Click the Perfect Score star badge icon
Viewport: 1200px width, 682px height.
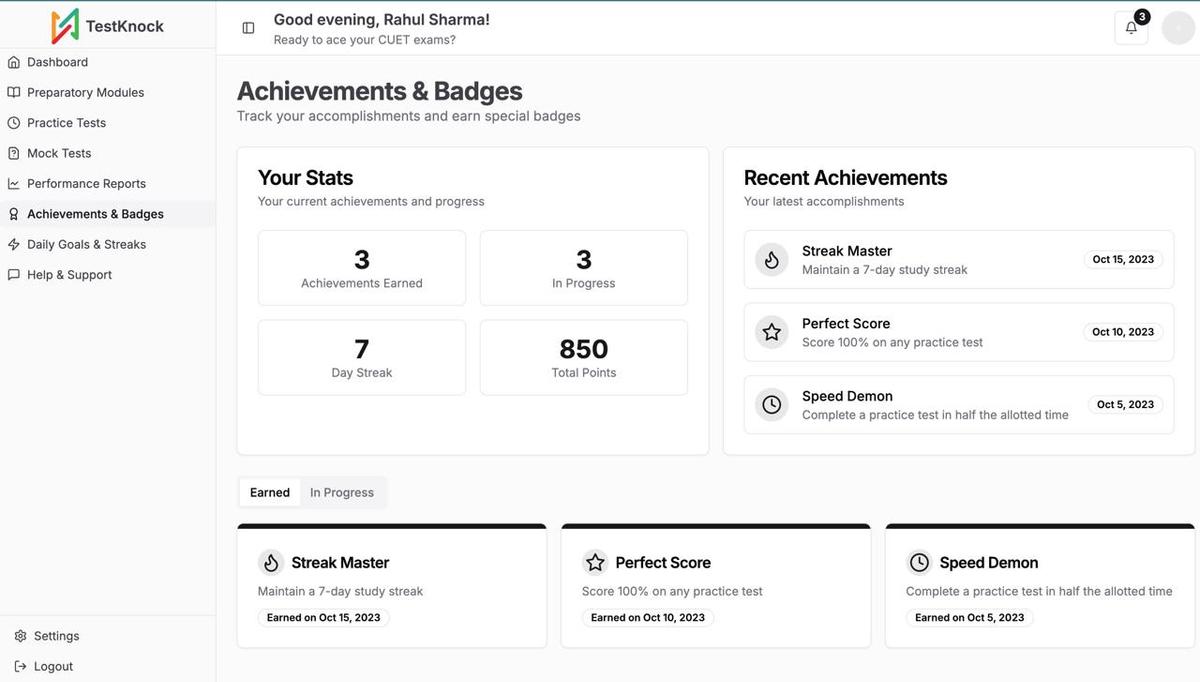[x=770, y=332]
